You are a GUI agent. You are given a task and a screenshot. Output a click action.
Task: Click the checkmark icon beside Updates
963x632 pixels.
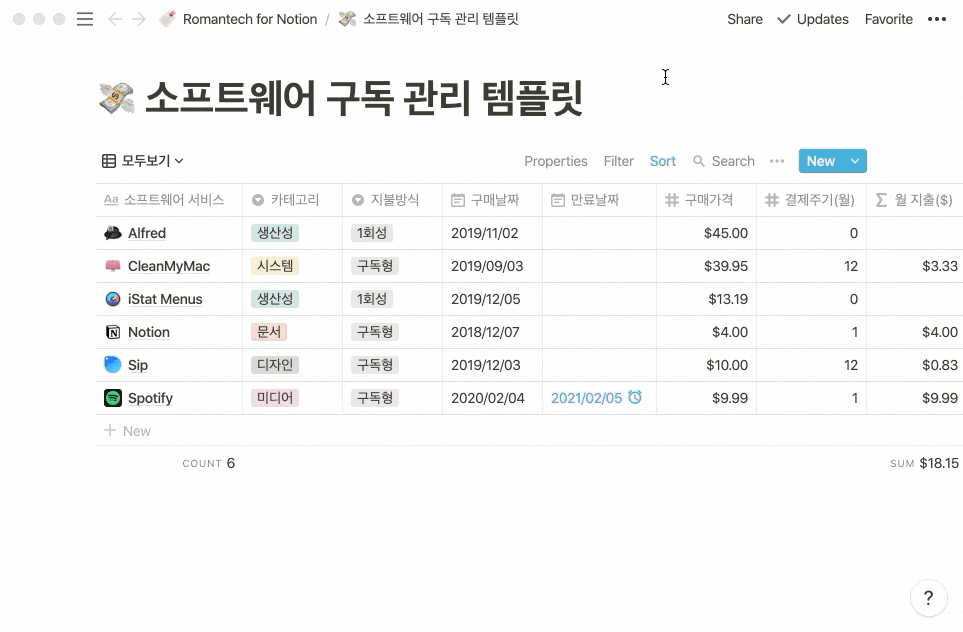point(784,19)
